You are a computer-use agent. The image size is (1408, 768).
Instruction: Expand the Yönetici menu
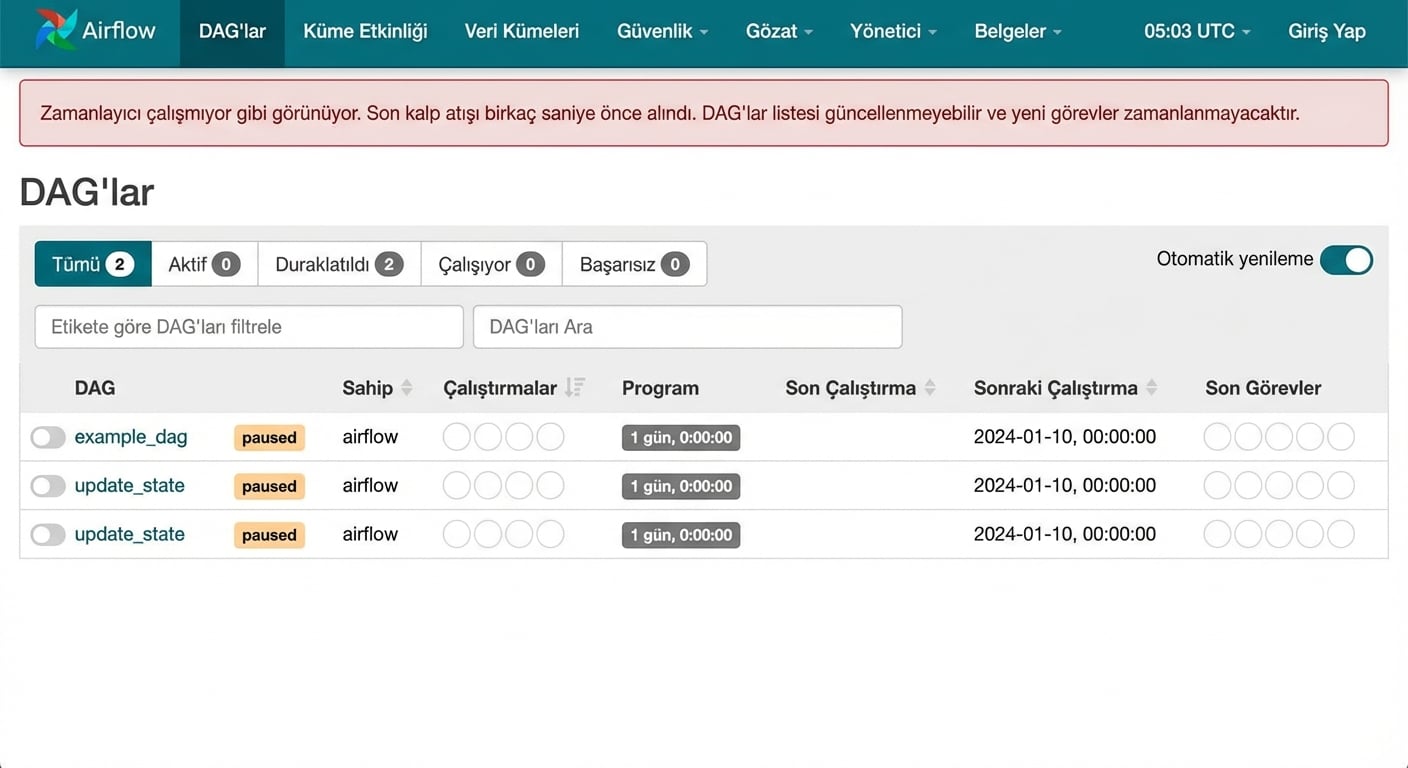[x=893, y=31]
